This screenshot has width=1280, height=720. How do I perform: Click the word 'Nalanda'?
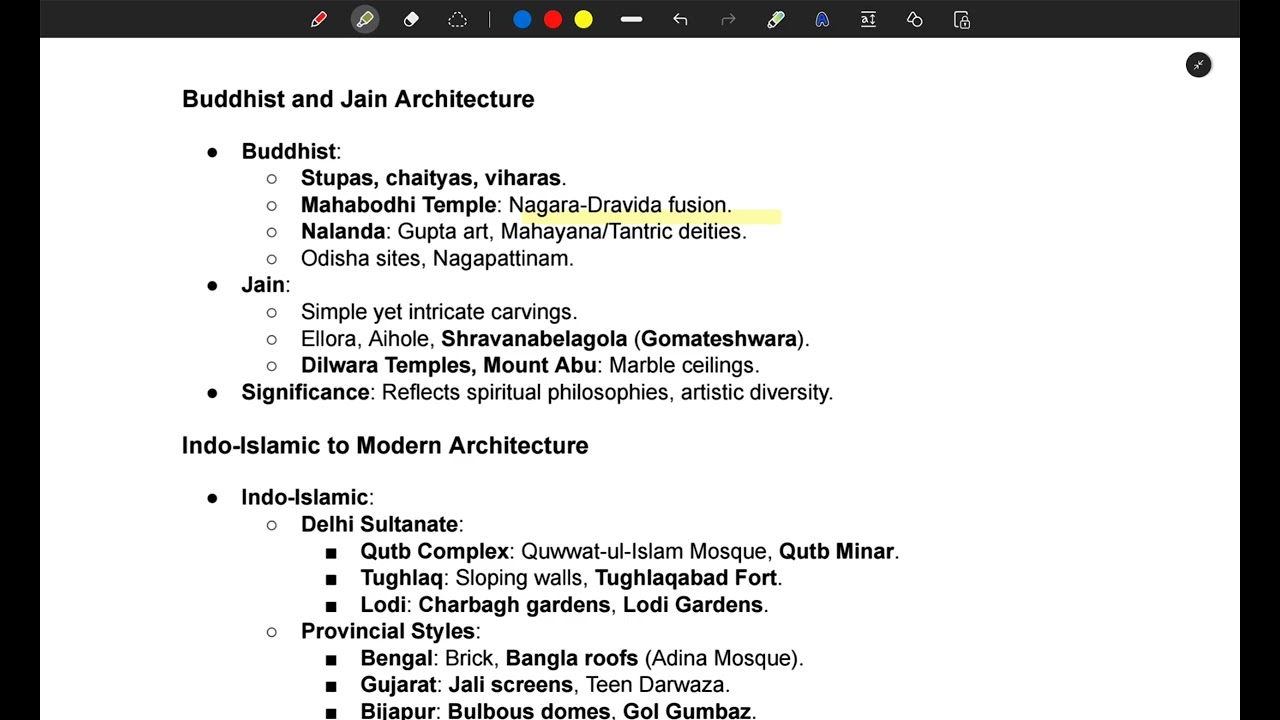point(343,231)
